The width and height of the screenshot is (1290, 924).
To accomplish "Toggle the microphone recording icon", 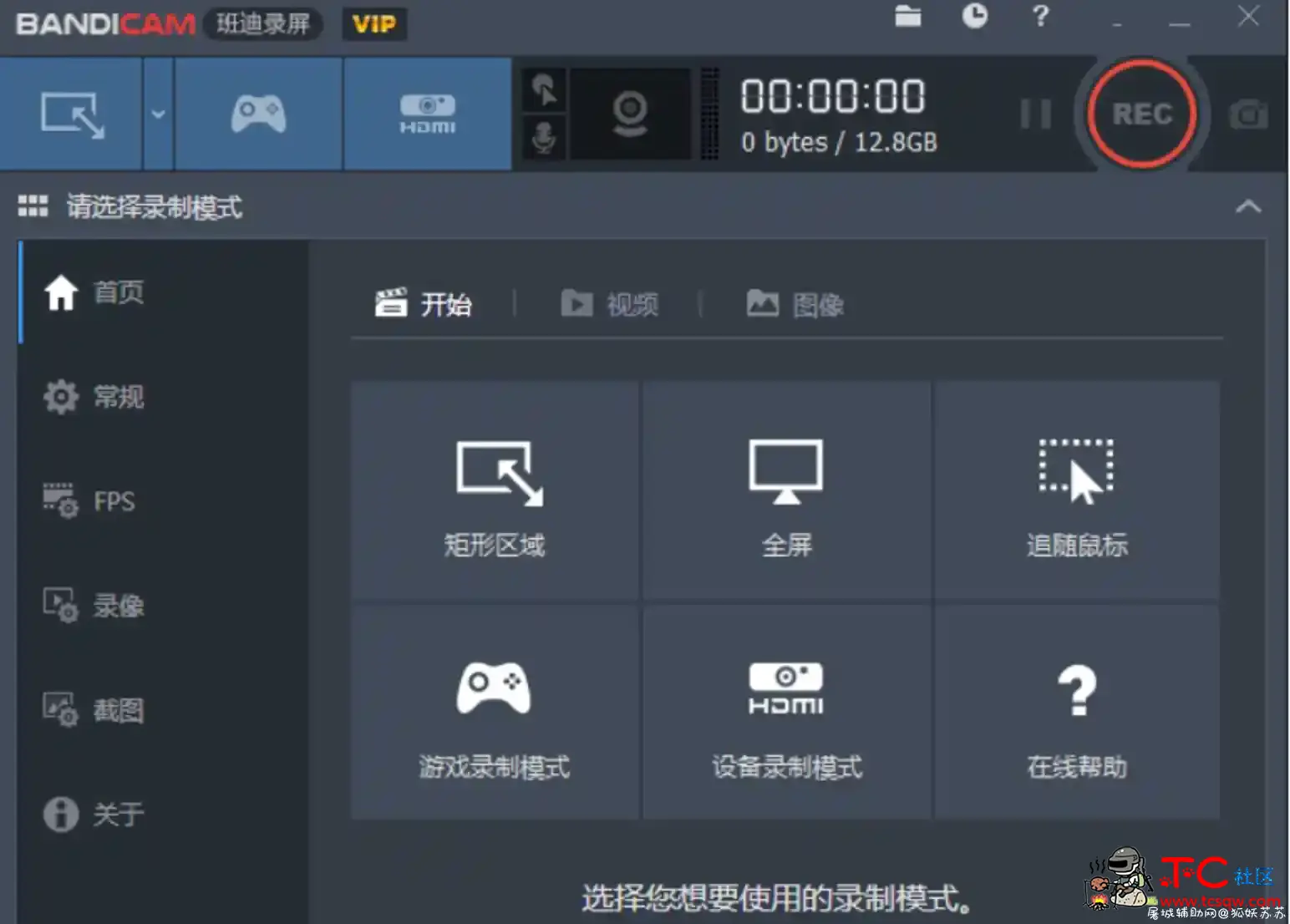I will click(x=544, y=138).
